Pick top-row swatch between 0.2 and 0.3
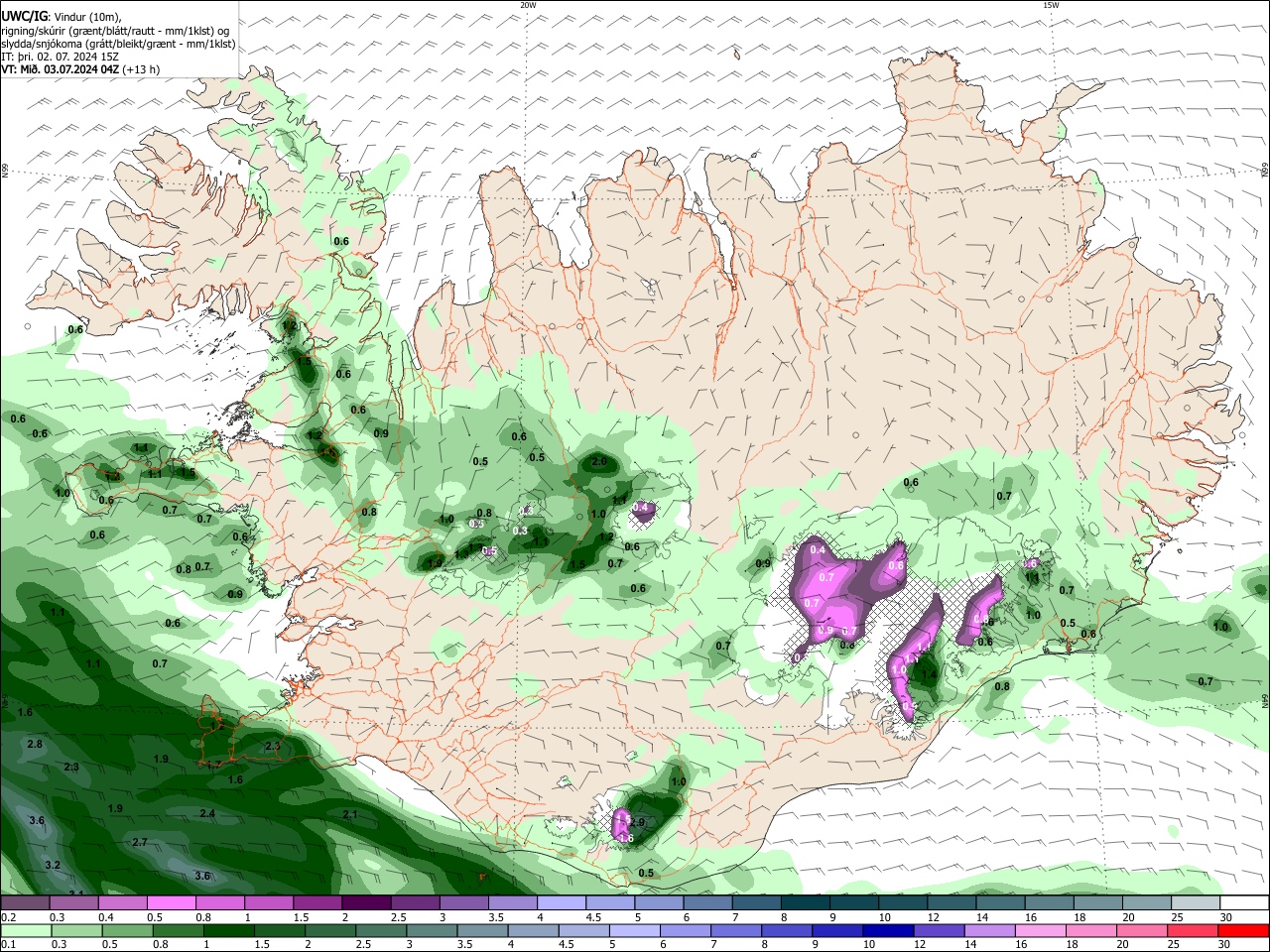This screenshot has width=1270, height=952. click(x=25, y=903)
